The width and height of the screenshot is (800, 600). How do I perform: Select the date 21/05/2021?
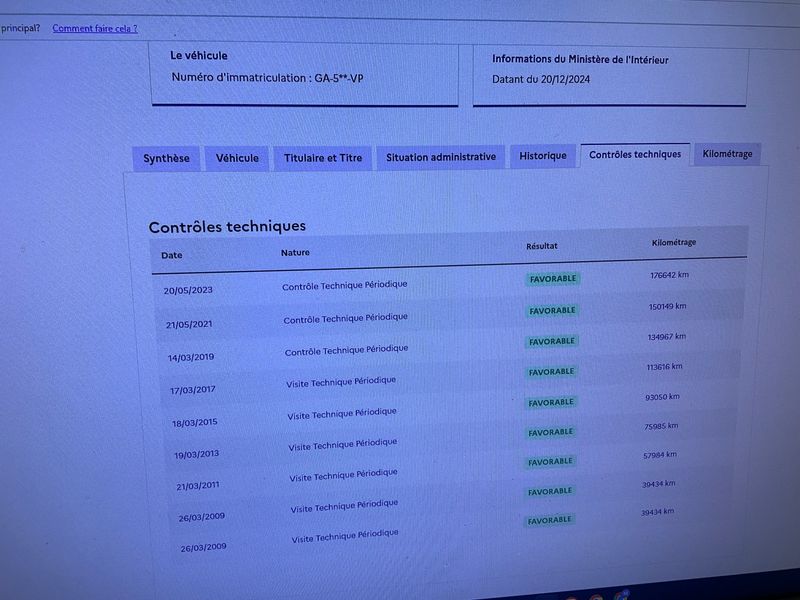(189, 324)
